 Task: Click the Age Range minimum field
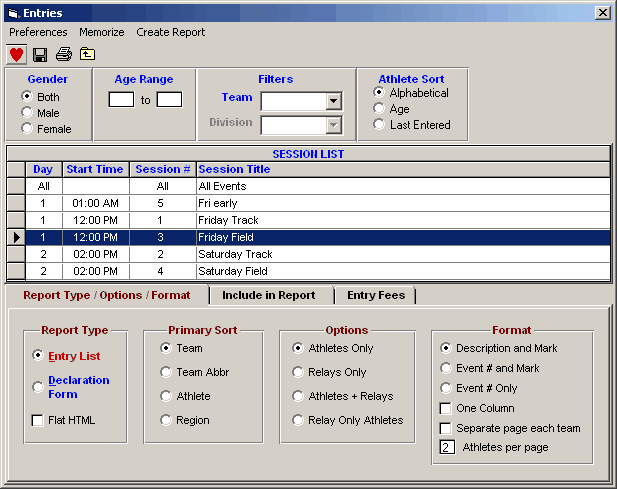click(x=121, y=100)
